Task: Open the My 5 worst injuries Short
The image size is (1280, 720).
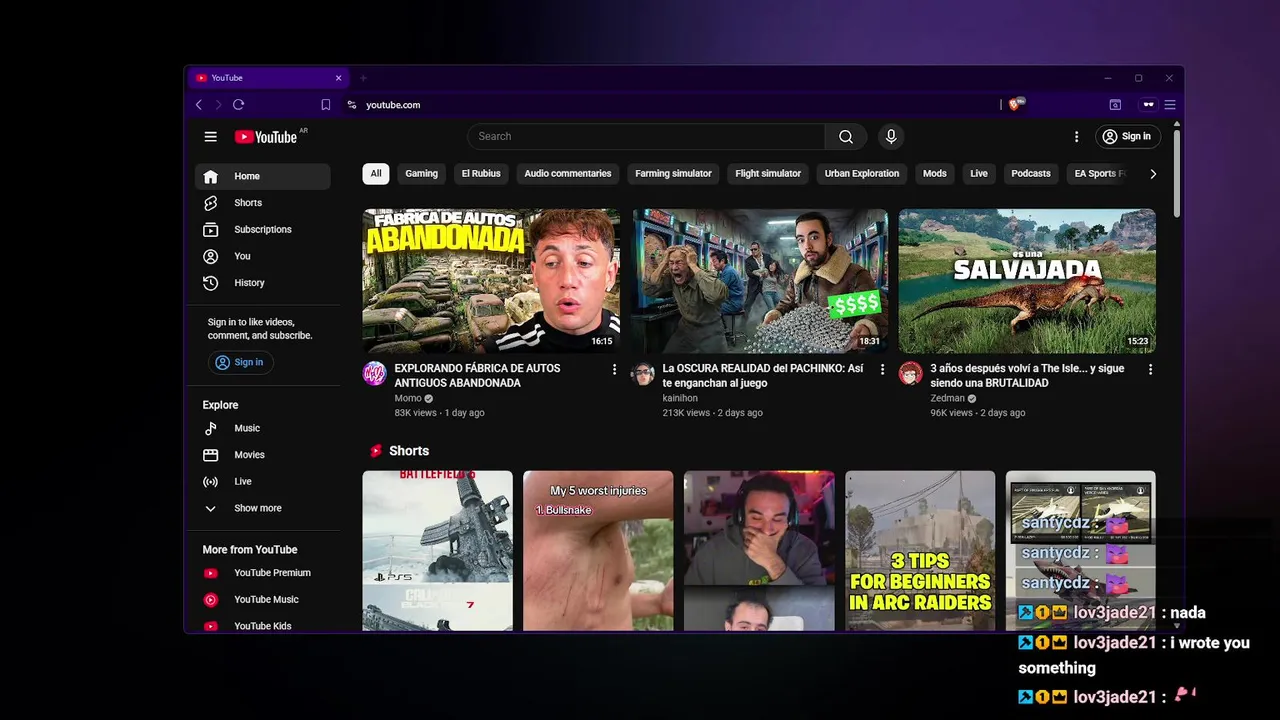Action: tap(598, 551)
